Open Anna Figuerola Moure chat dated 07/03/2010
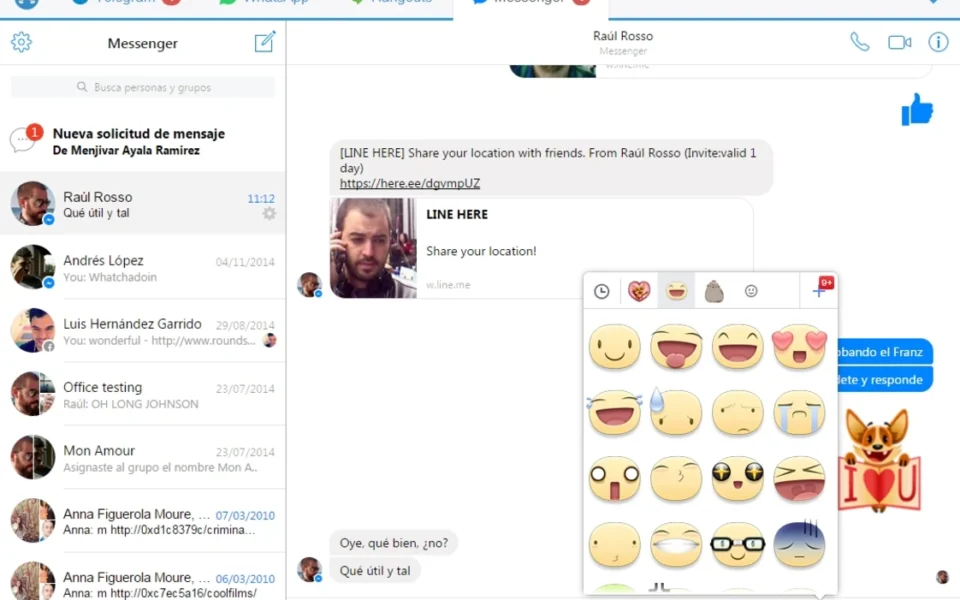Image resolution: width=960 pixels, height=600 pixels. (x=143, y=521)
